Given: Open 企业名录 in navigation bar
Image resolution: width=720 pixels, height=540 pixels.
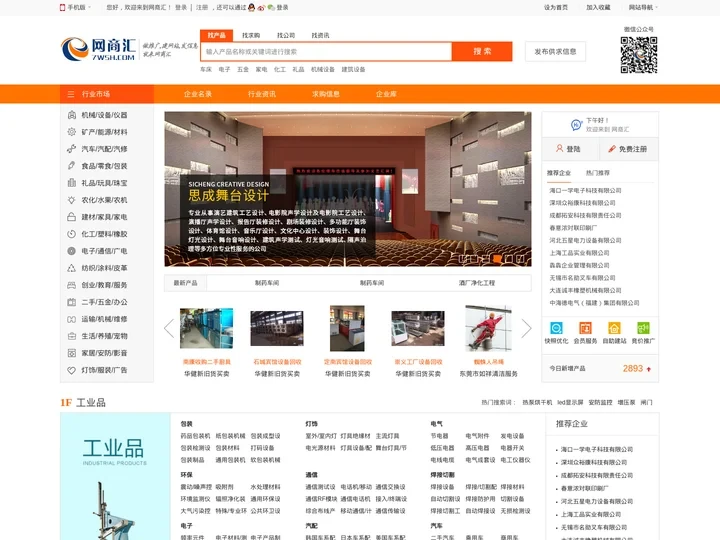Looking at the screenshot, I should click(x=198, y=94).
